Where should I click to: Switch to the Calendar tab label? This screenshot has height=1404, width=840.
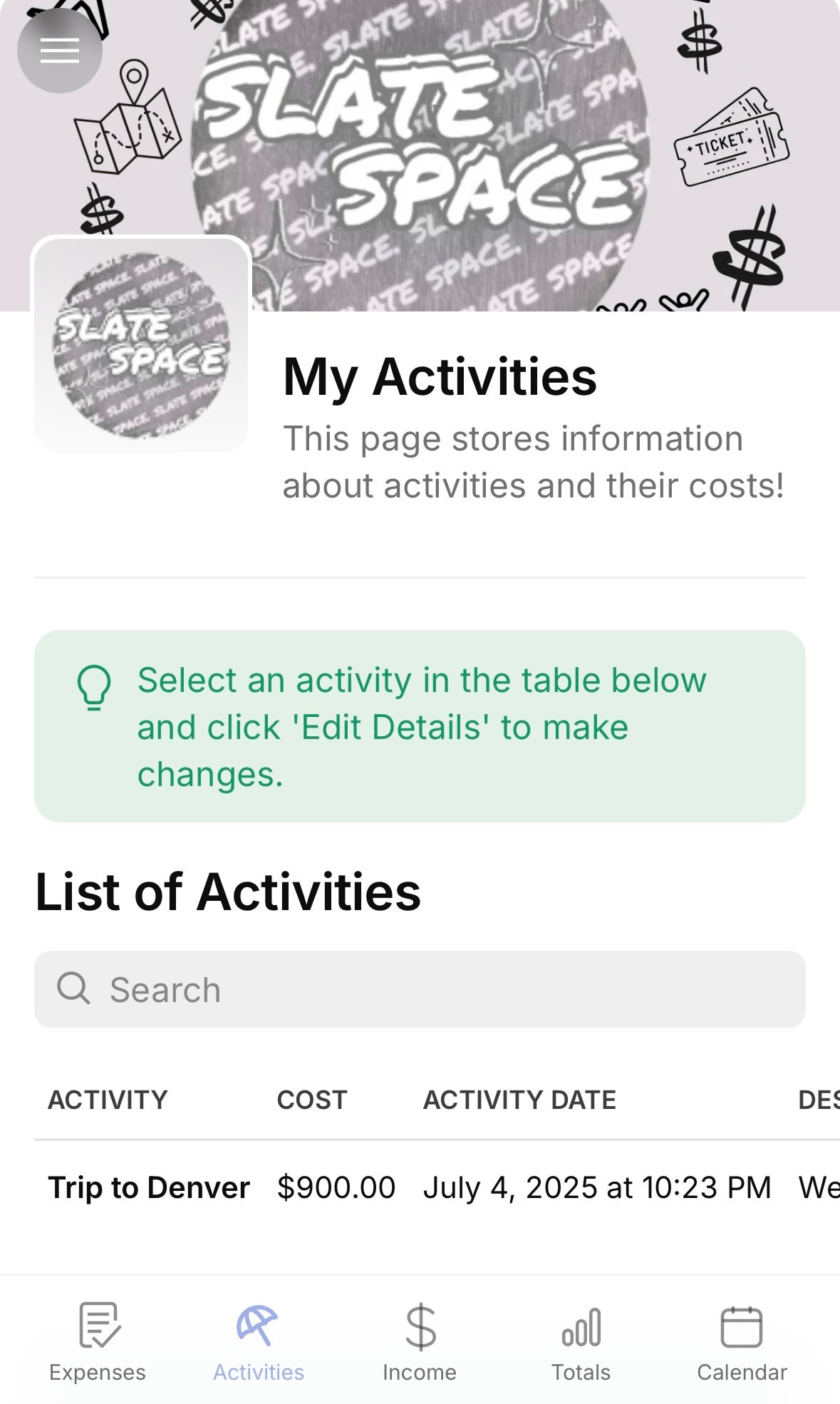[742, 1373]
